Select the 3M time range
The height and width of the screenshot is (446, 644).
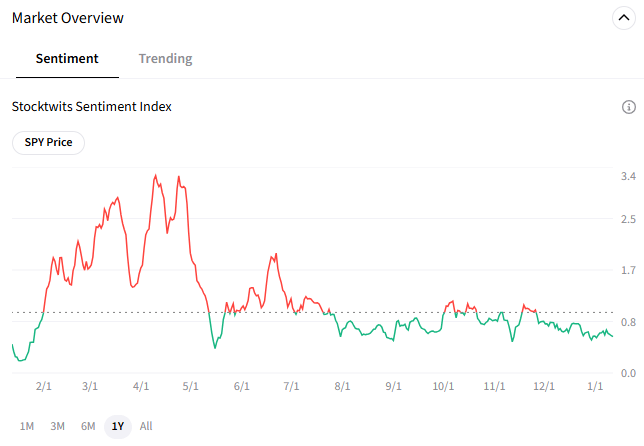point(58,426)
